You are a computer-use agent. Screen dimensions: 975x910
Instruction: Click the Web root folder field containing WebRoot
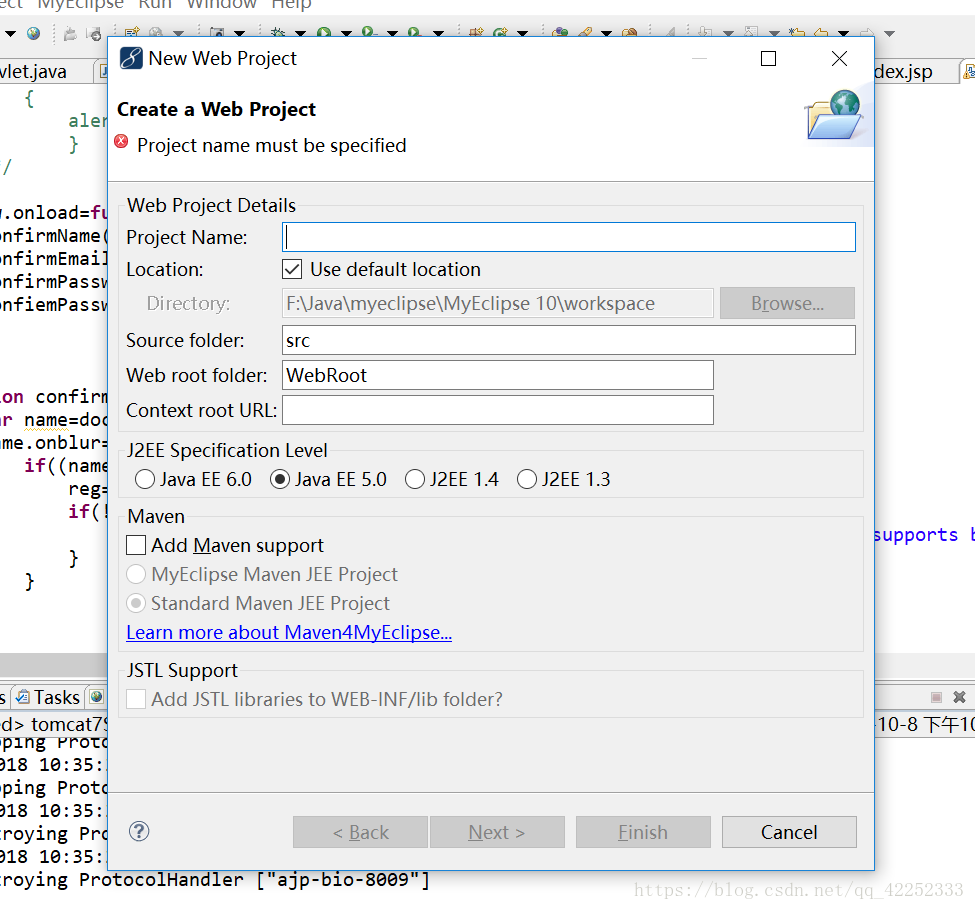pyautogui.click(x=497, y=375)
